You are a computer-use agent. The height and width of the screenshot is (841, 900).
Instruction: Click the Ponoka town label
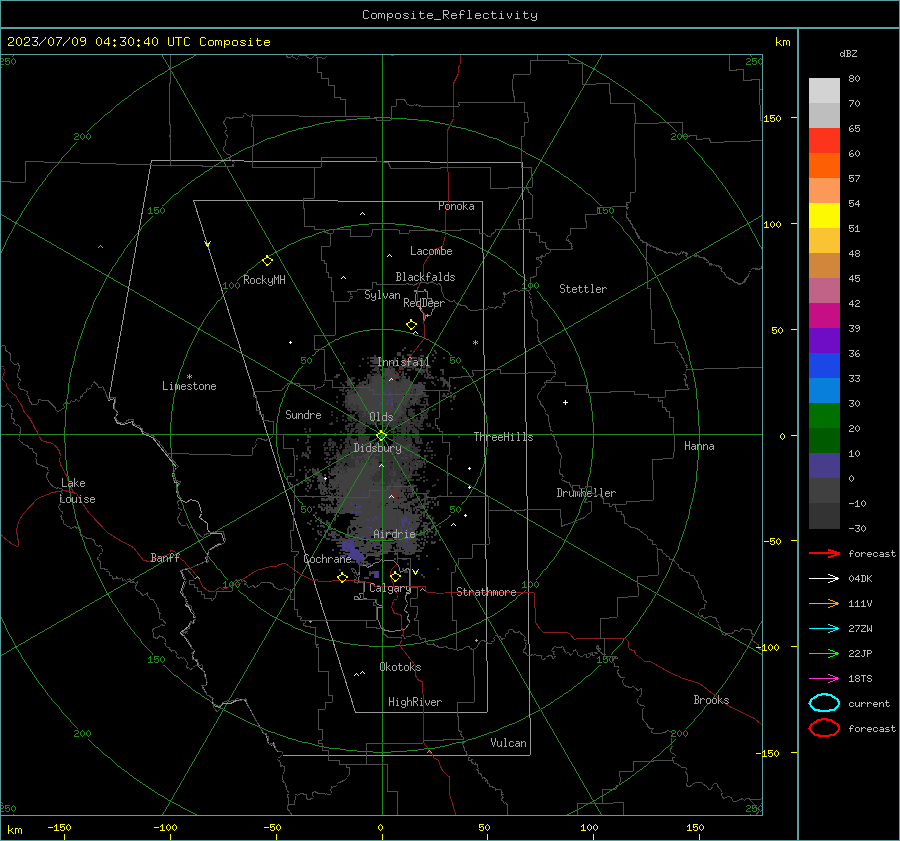[x=456, y=206]
